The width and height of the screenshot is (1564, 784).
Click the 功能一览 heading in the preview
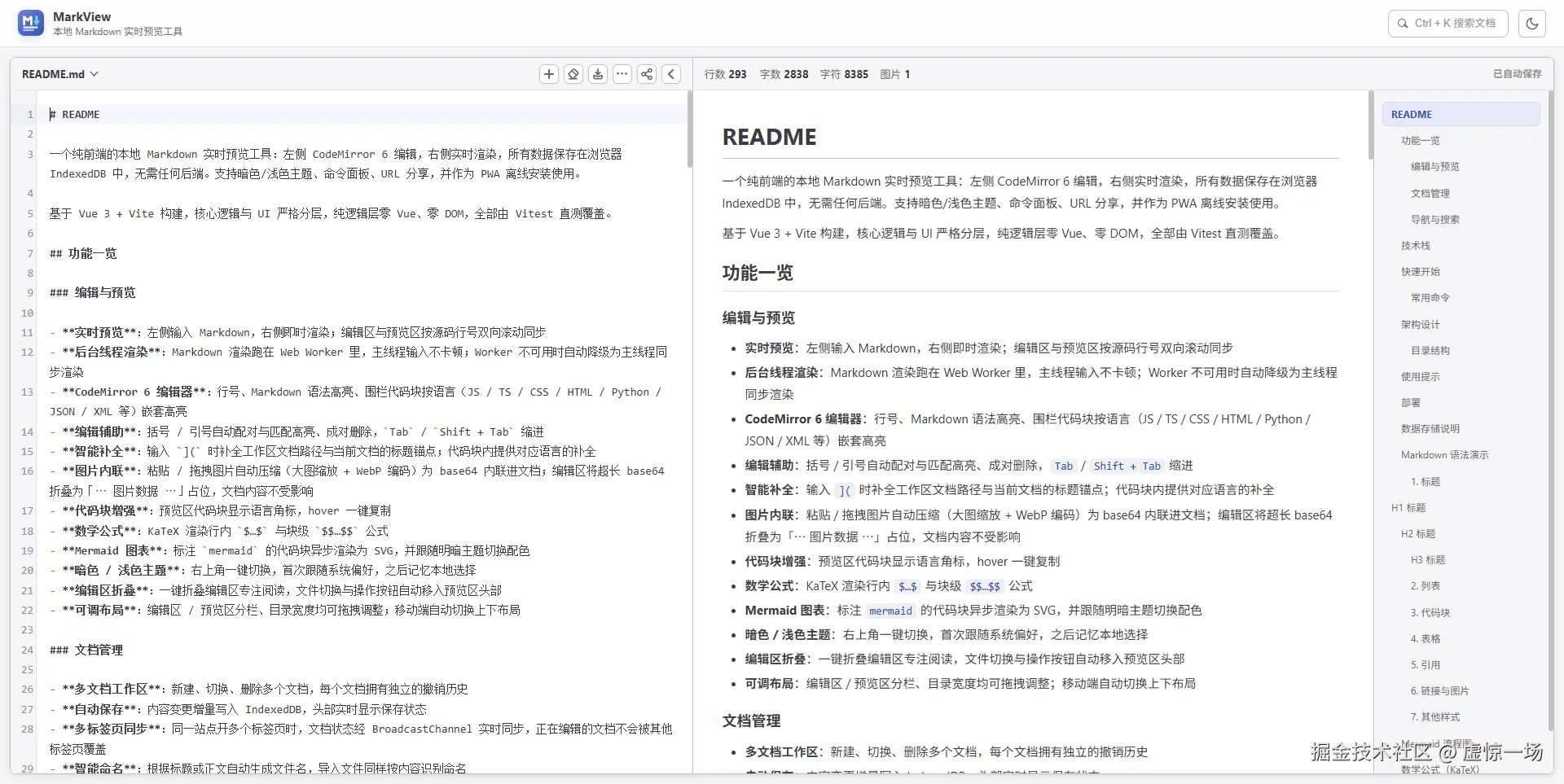pos(758,273)
